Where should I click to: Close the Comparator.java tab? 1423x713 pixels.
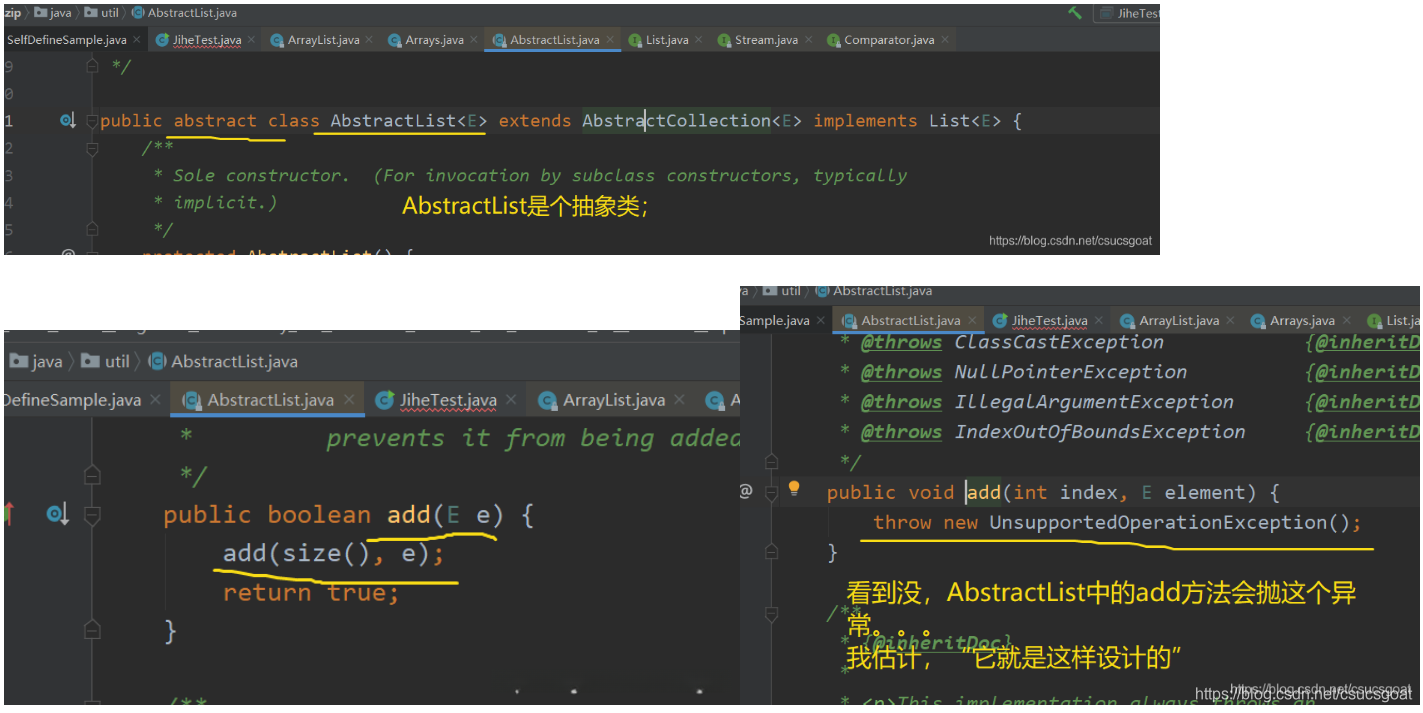(x=945, y=40)
